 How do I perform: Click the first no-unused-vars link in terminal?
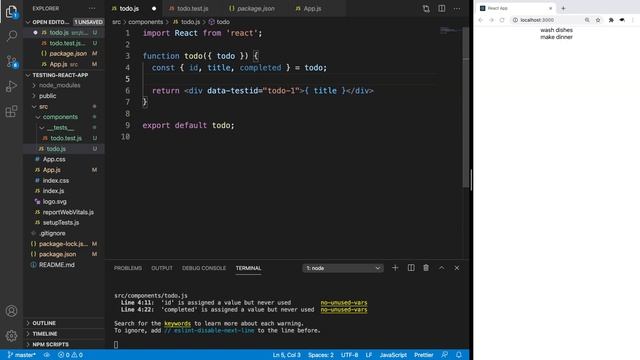tap(344, 303)
